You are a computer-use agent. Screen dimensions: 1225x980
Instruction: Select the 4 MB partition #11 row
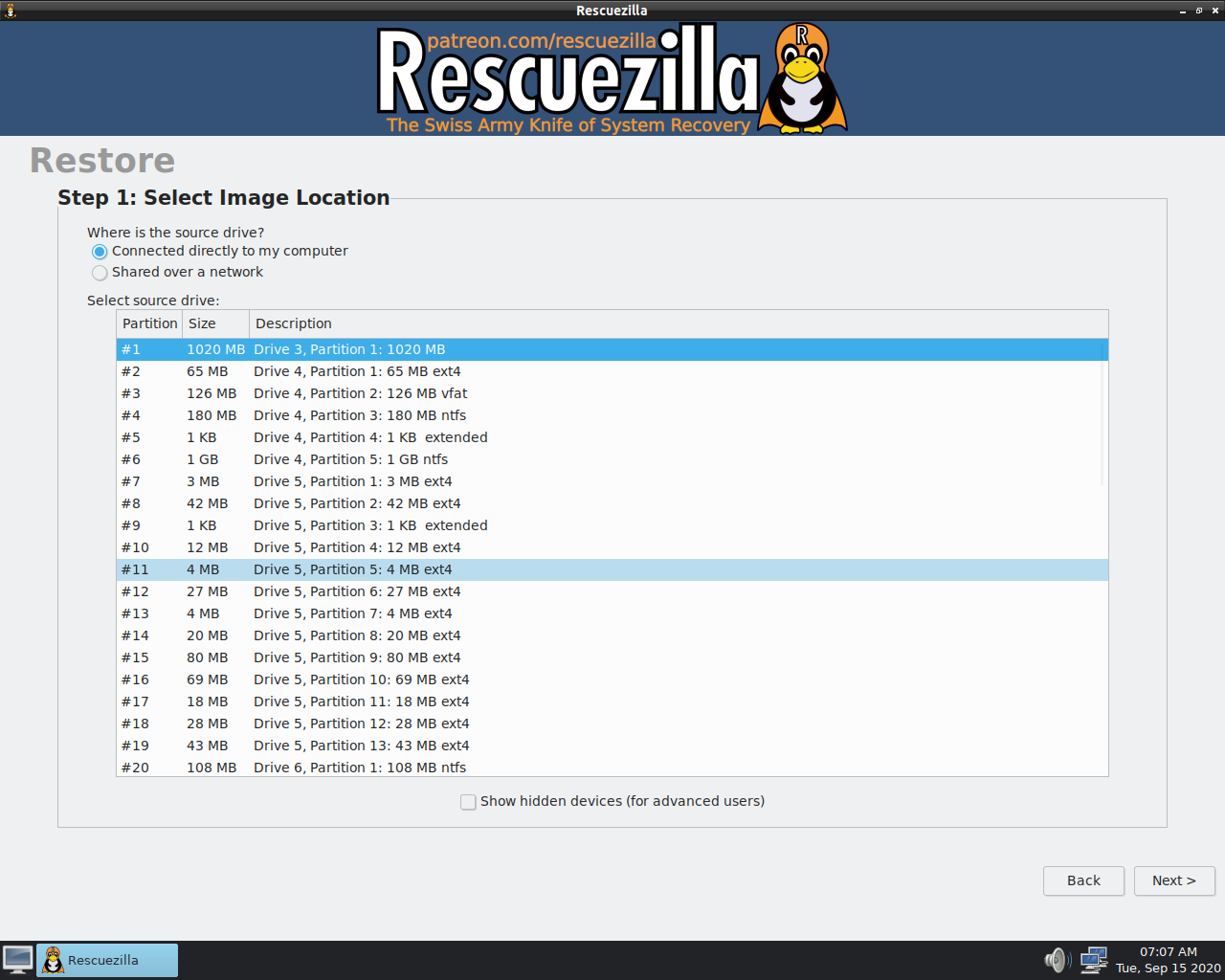pyautogui.click(x=383, y=569)
